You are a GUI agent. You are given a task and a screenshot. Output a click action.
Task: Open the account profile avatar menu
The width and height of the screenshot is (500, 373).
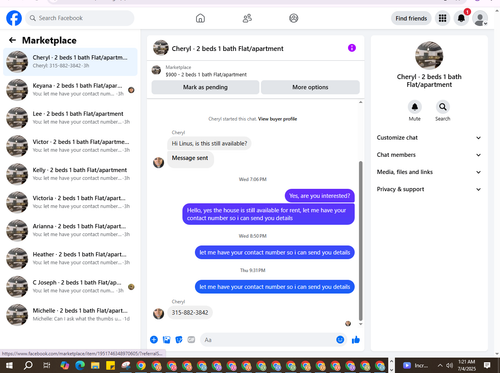click(480, 18)
